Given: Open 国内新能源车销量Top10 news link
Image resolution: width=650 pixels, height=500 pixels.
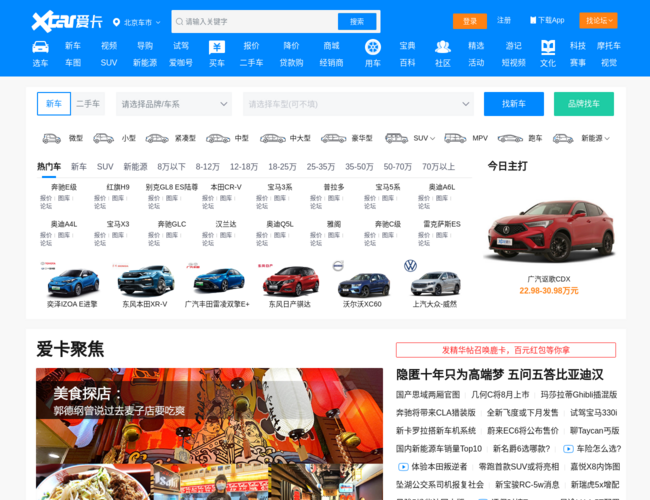Looking at the screenshot, I should pyautogui.click(x=439, y=449).
